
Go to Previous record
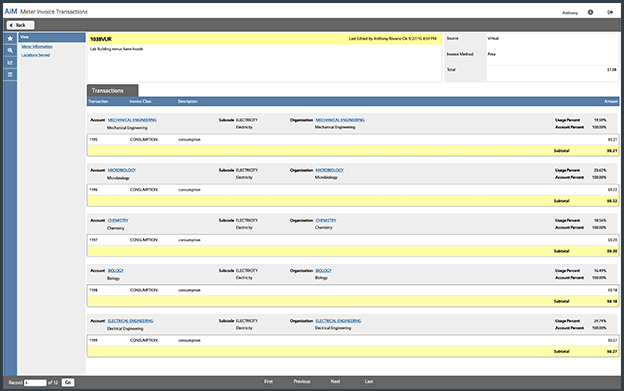302,381
